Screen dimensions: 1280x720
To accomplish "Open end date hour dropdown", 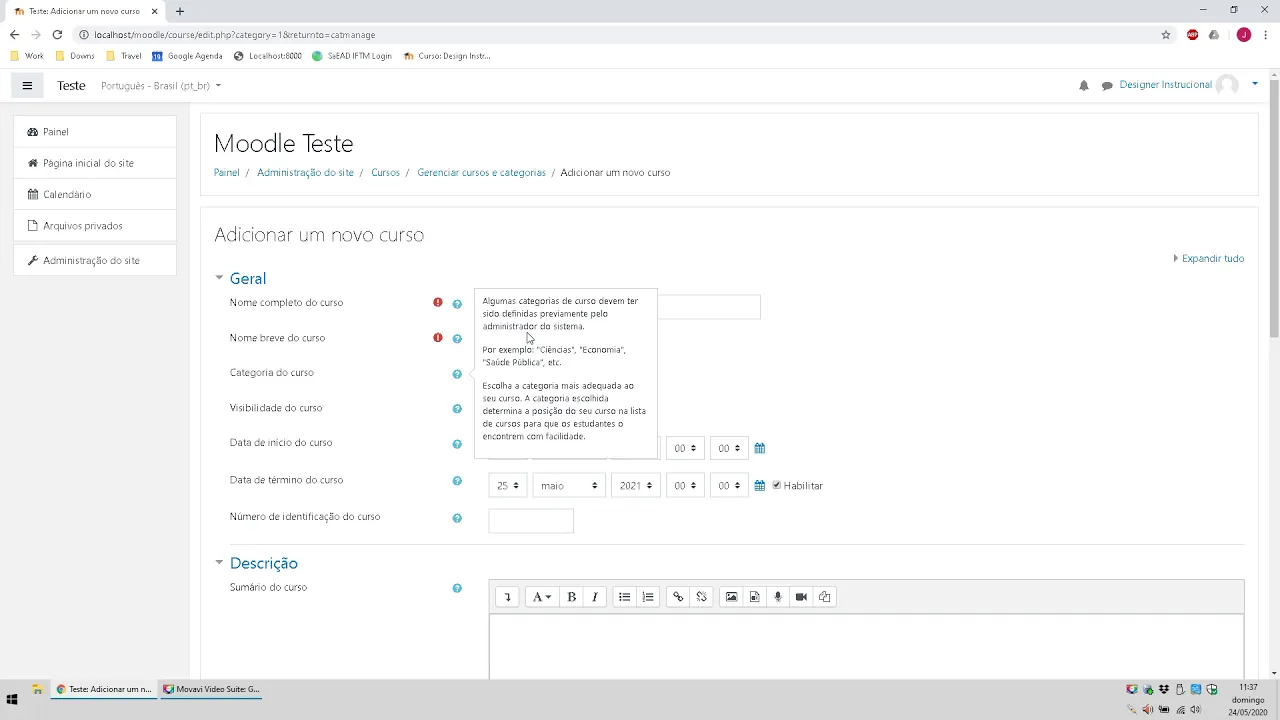I will (685, 485).
